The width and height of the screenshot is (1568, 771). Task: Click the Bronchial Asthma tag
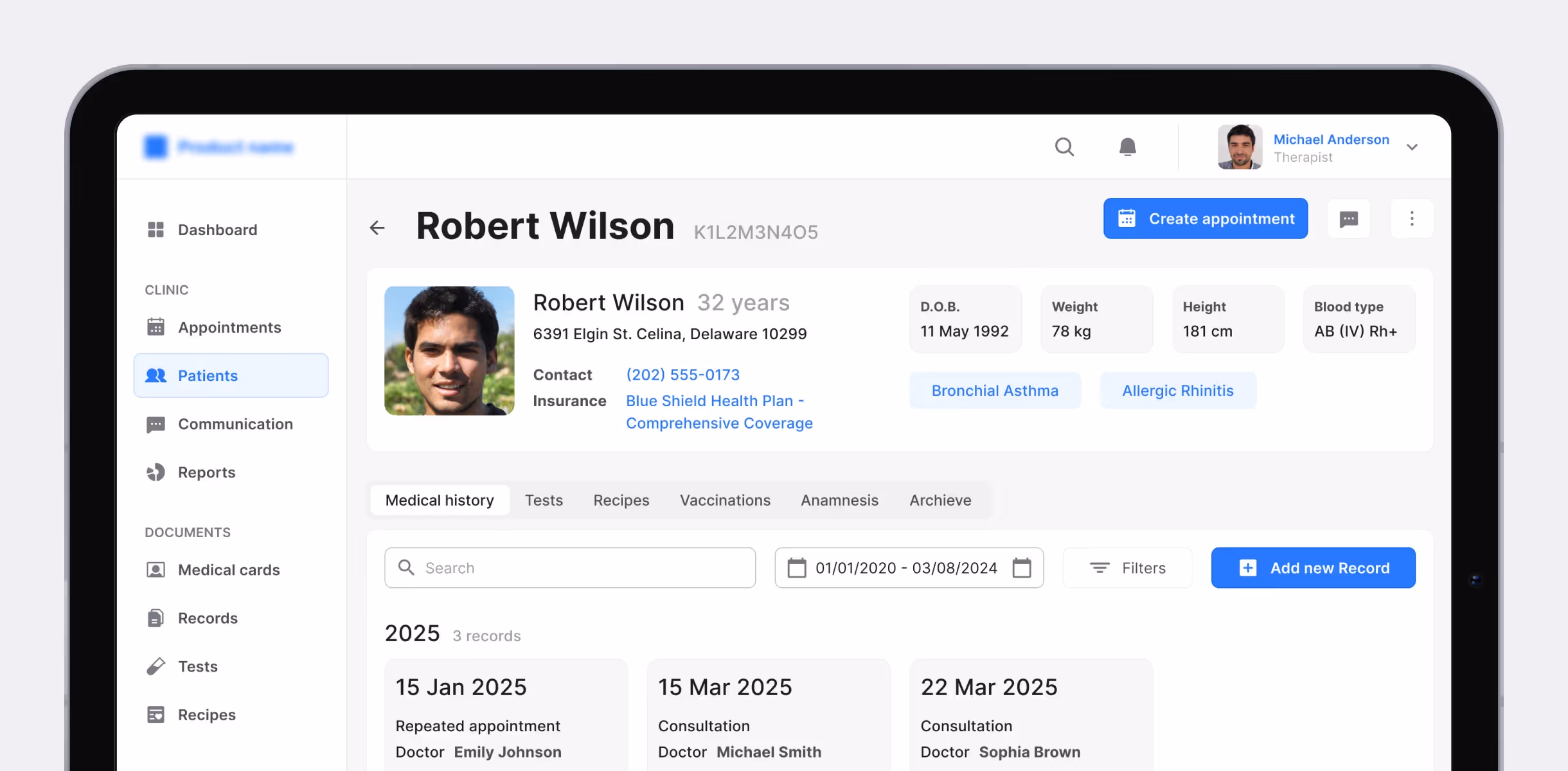pos(995,391)
